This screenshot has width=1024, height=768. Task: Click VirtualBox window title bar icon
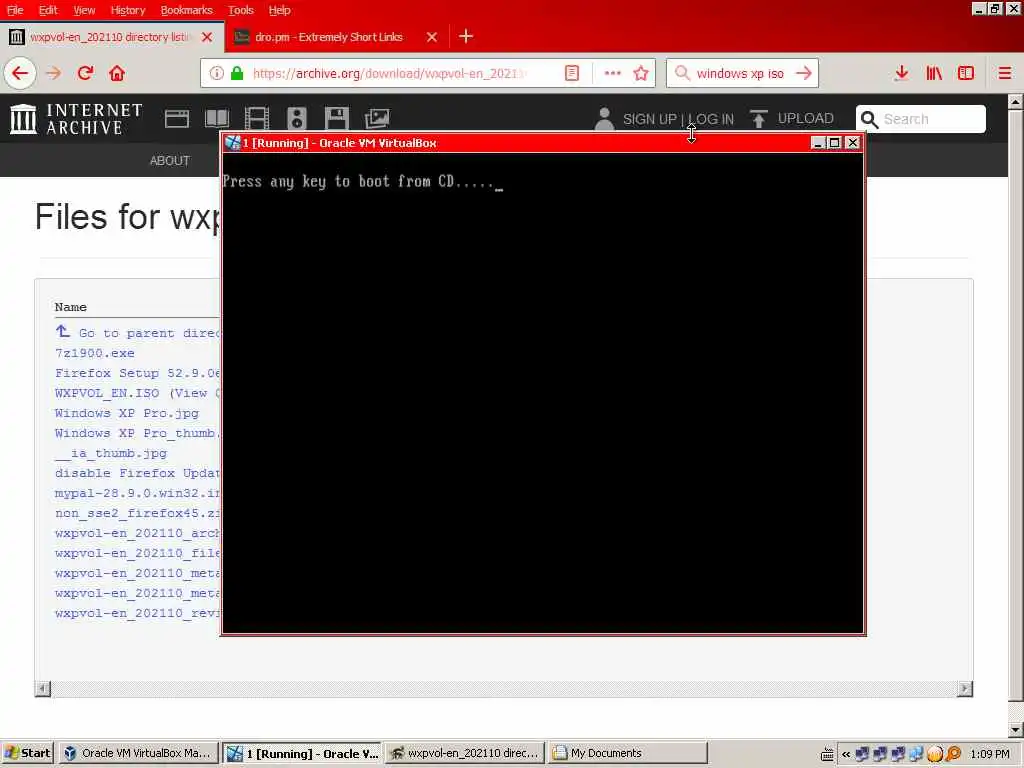point(232,142)
